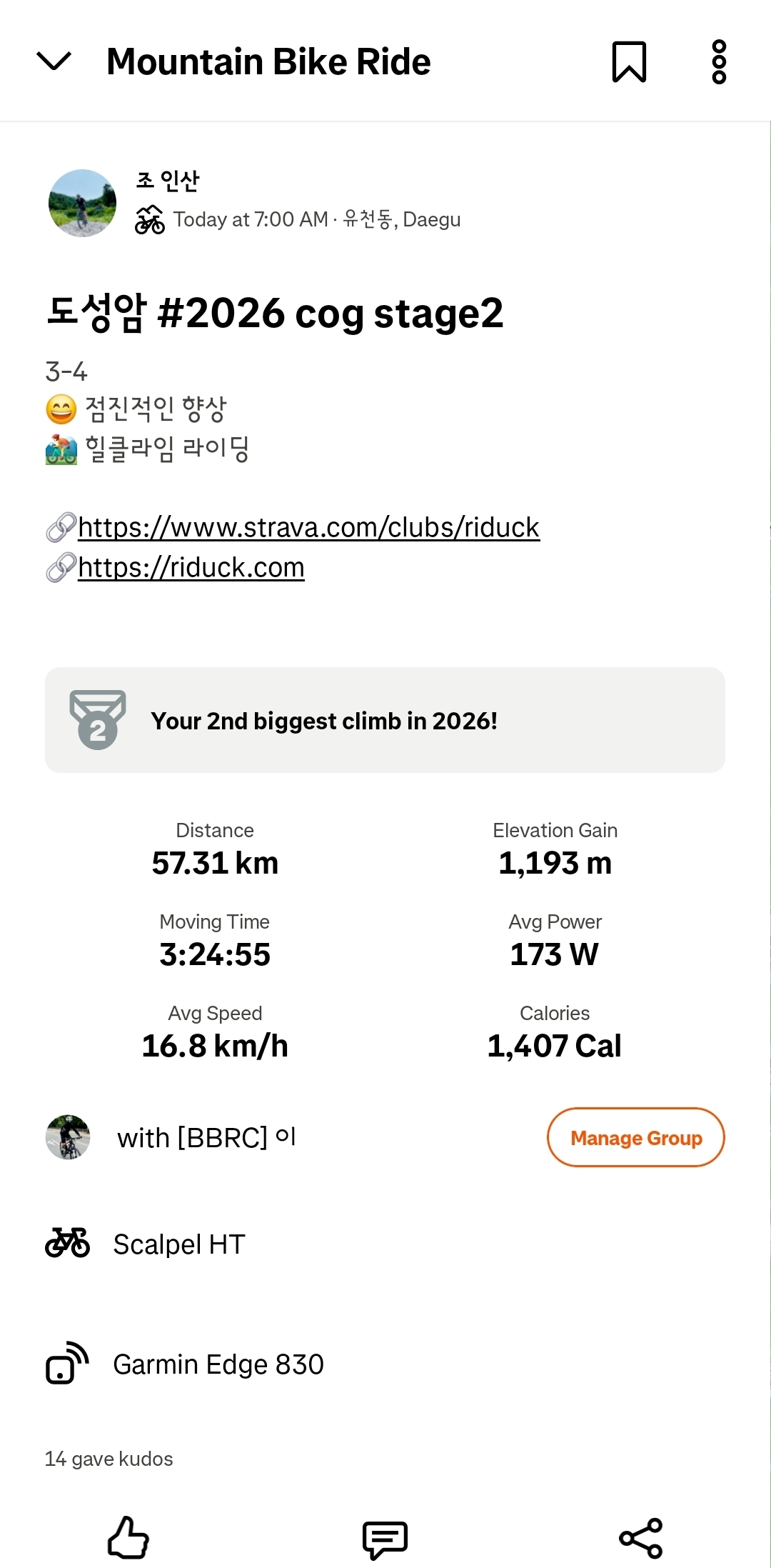Viewport: 771px width, 1568px height.
Task: Select the Manage Group button
Action: pyautogui.click(x=636, y=1137)
